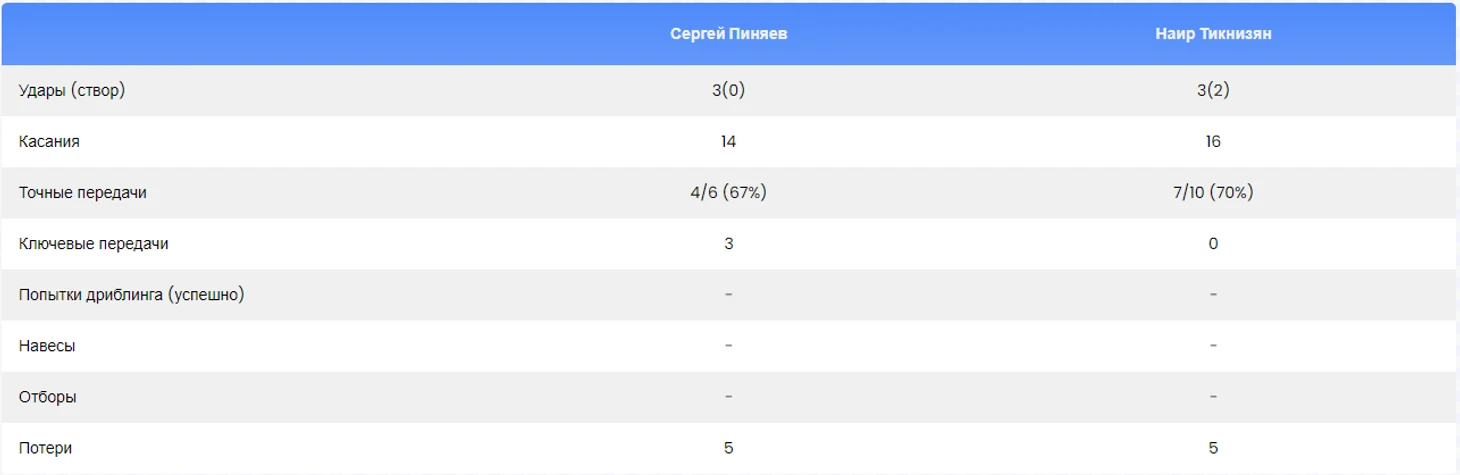Click the Сергей Пиняев column header
This screenshot has width=1460, height=475.
(x=728, y=34)
